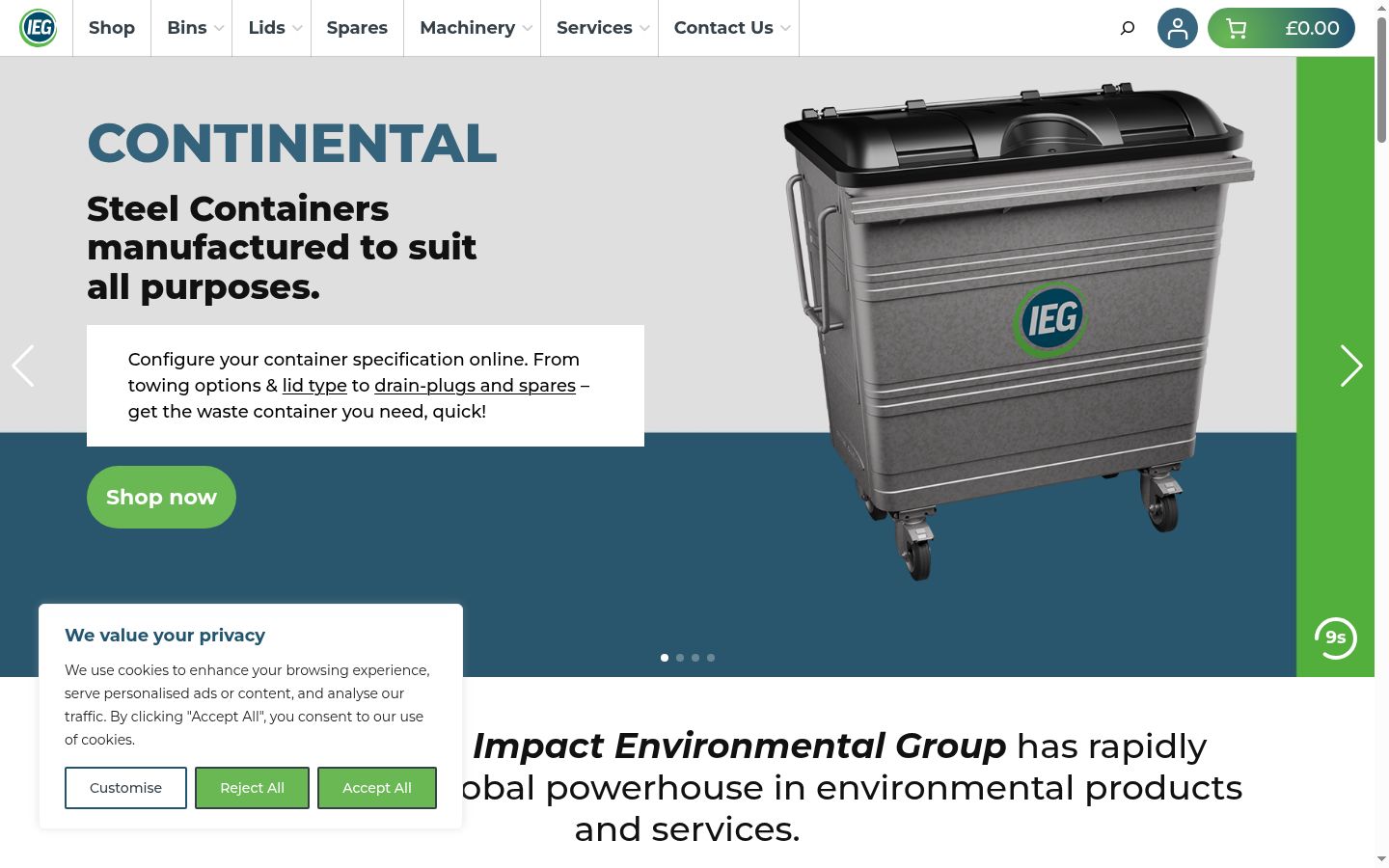Click the Shop now button
Screen dimensions: 1389x868
pos(161,497)
